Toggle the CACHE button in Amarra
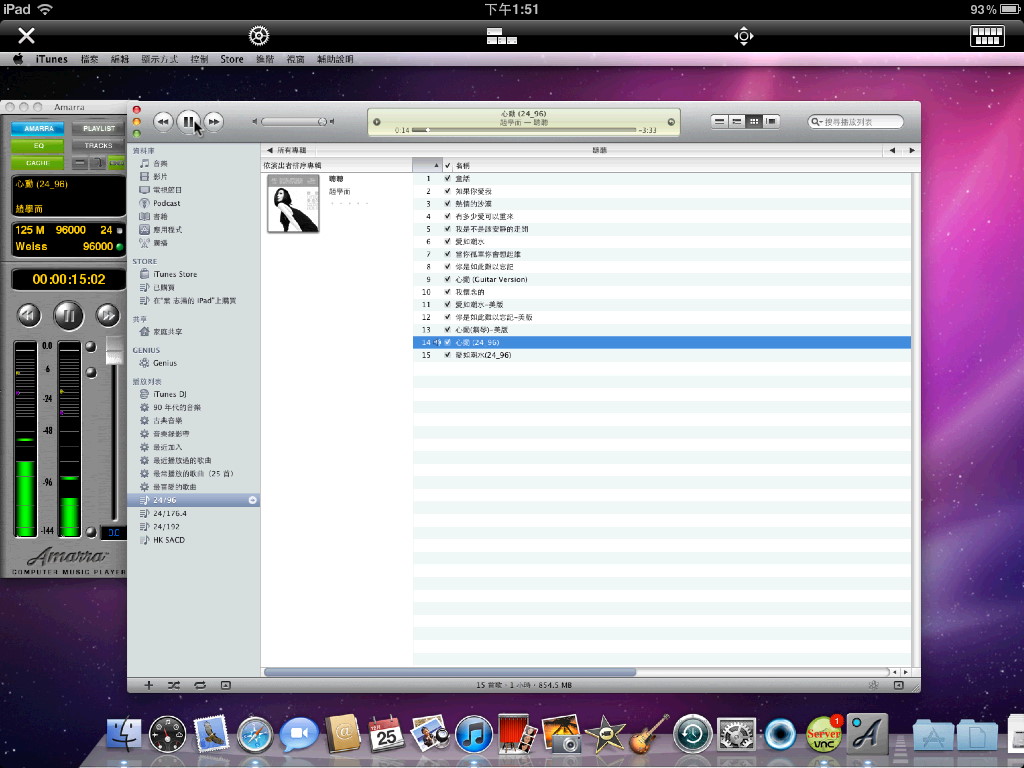 coord(38,163)
